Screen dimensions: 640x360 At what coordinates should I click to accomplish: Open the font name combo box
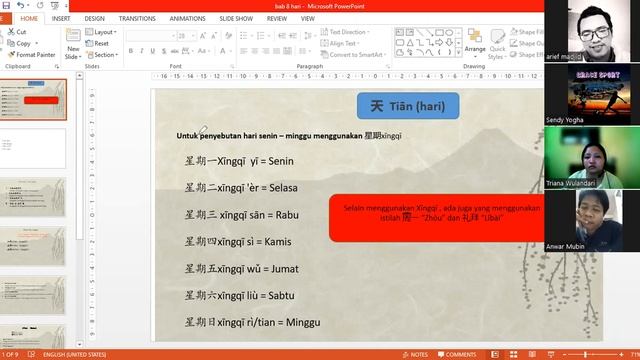point(151,36)
